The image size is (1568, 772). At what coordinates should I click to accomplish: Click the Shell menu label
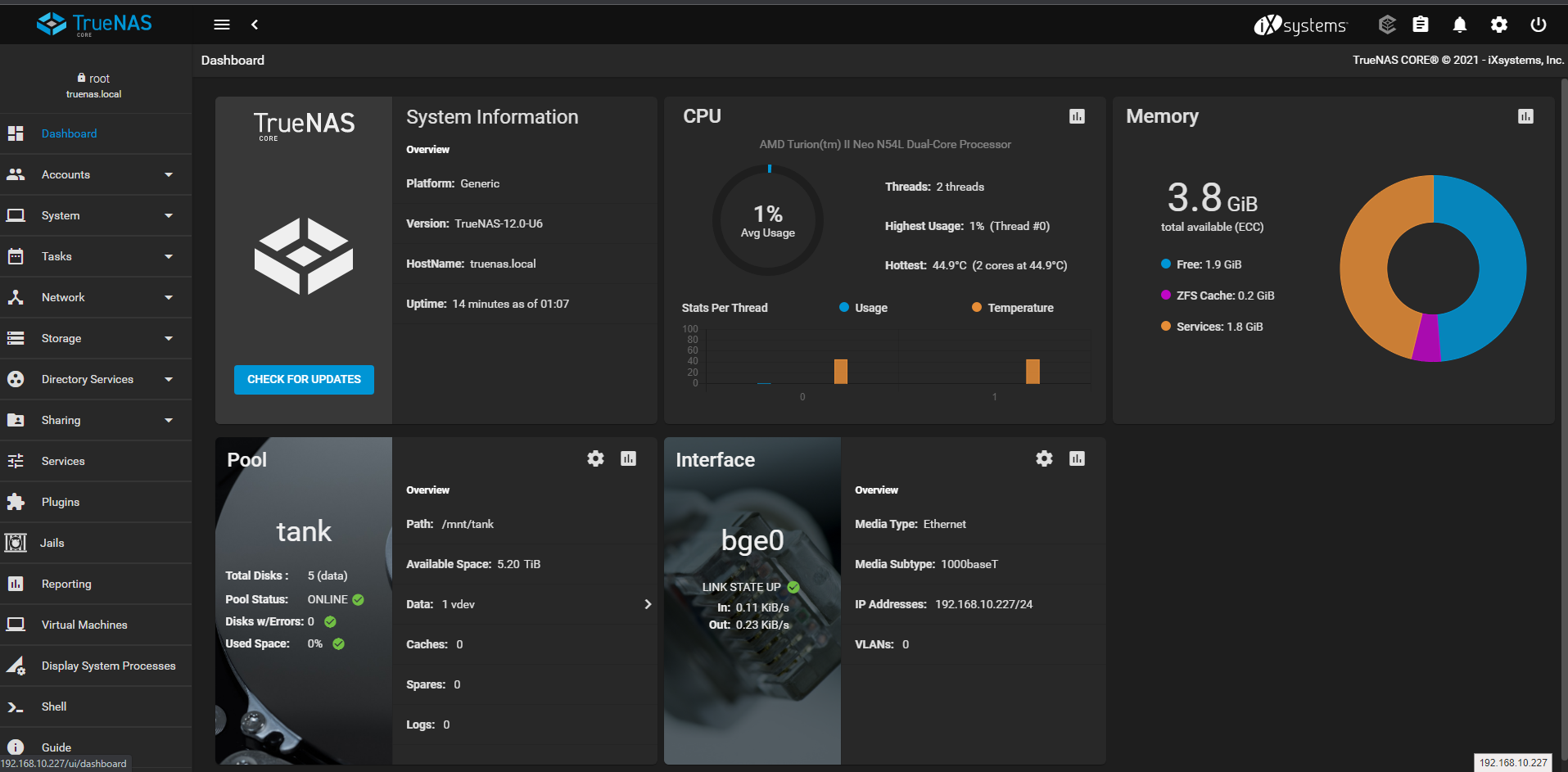pyautogui.click(x=54, y=707)
